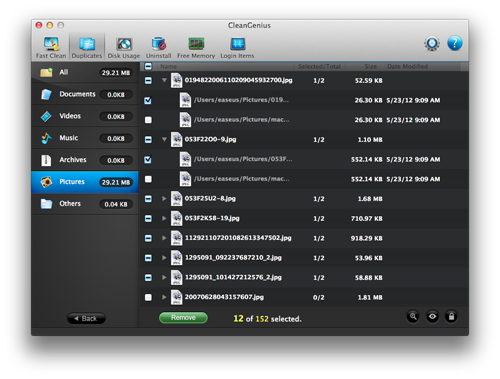Uncheck the /Users/easeus/Pictures/019... file
Image resolution: width=500 pixels, height=379 pixels.
[x=148, y=100]
